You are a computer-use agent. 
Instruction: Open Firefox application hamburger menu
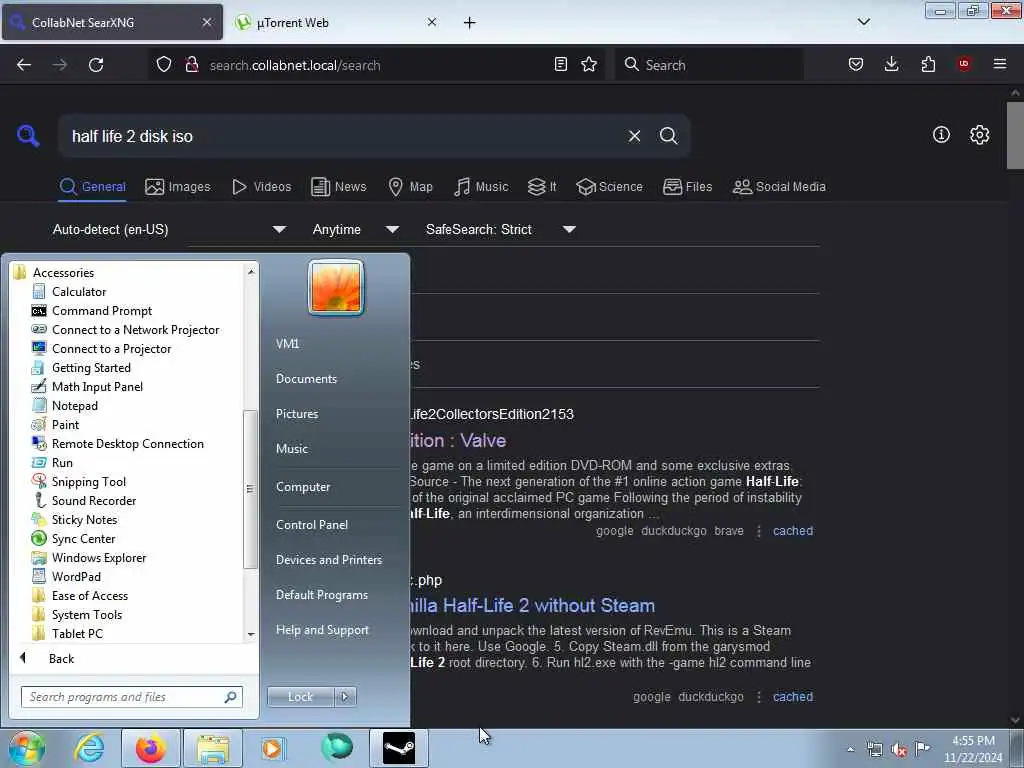pyautogui.click(x=1000, y=64)
